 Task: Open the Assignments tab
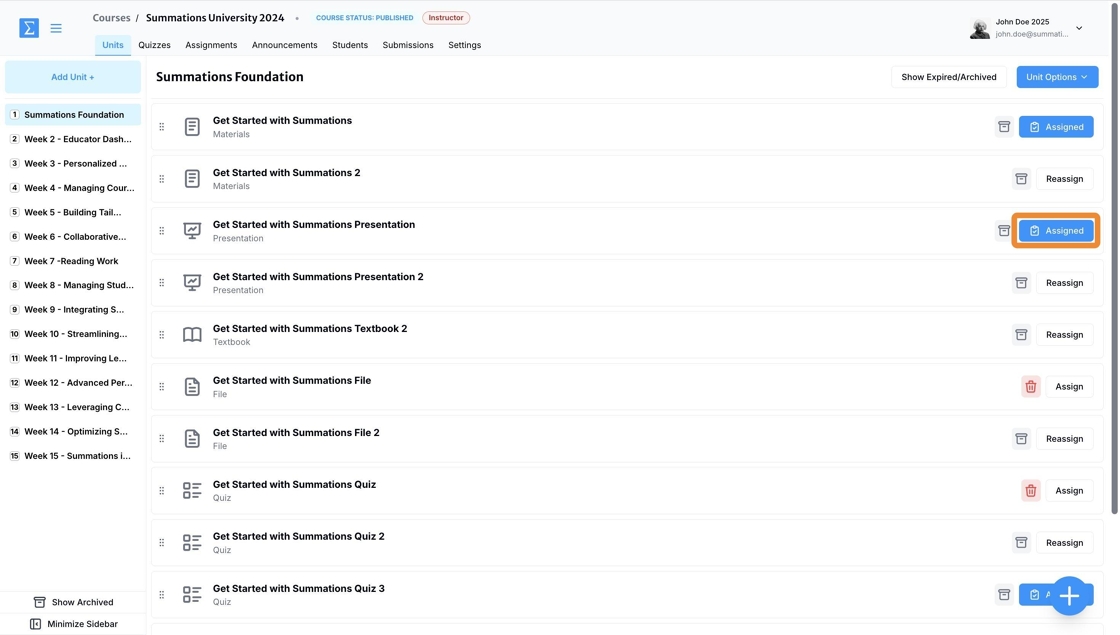pos(211,45)
